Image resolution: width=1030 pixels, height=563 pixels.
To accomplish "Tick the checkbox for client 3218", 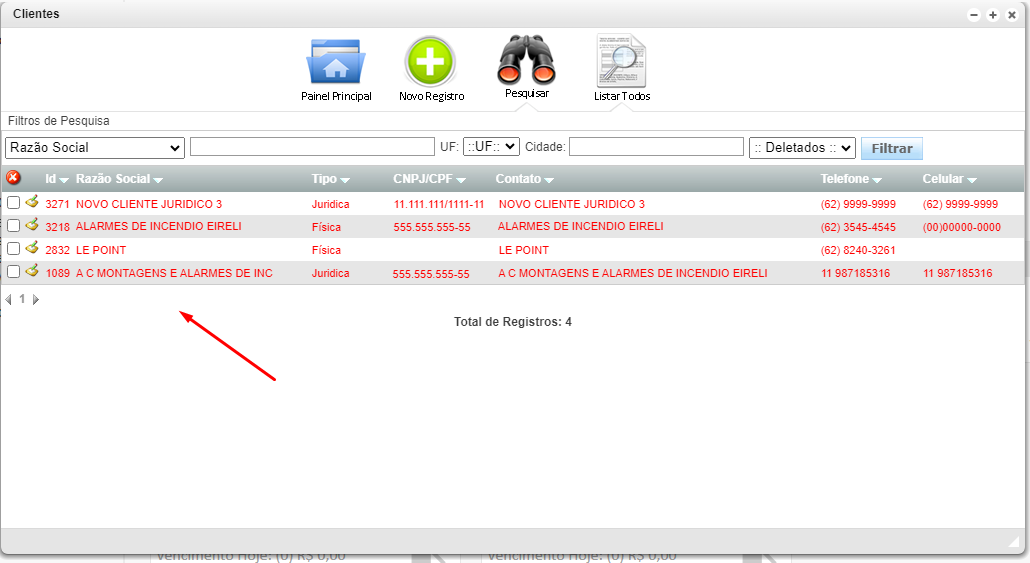I will click(14, 226).
